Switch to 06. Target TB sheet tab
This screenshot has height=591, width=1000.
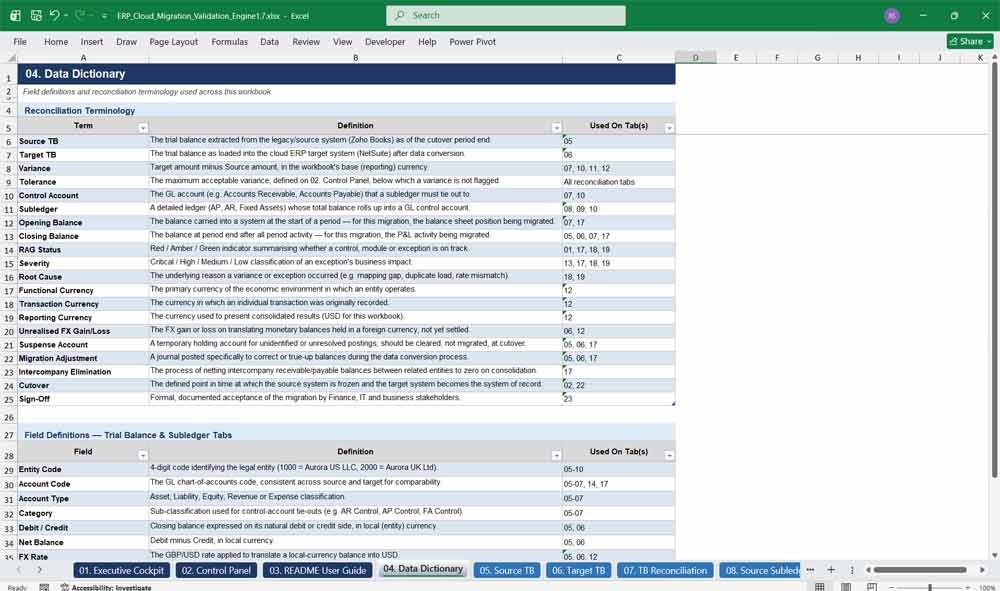(x=578, y=570)
